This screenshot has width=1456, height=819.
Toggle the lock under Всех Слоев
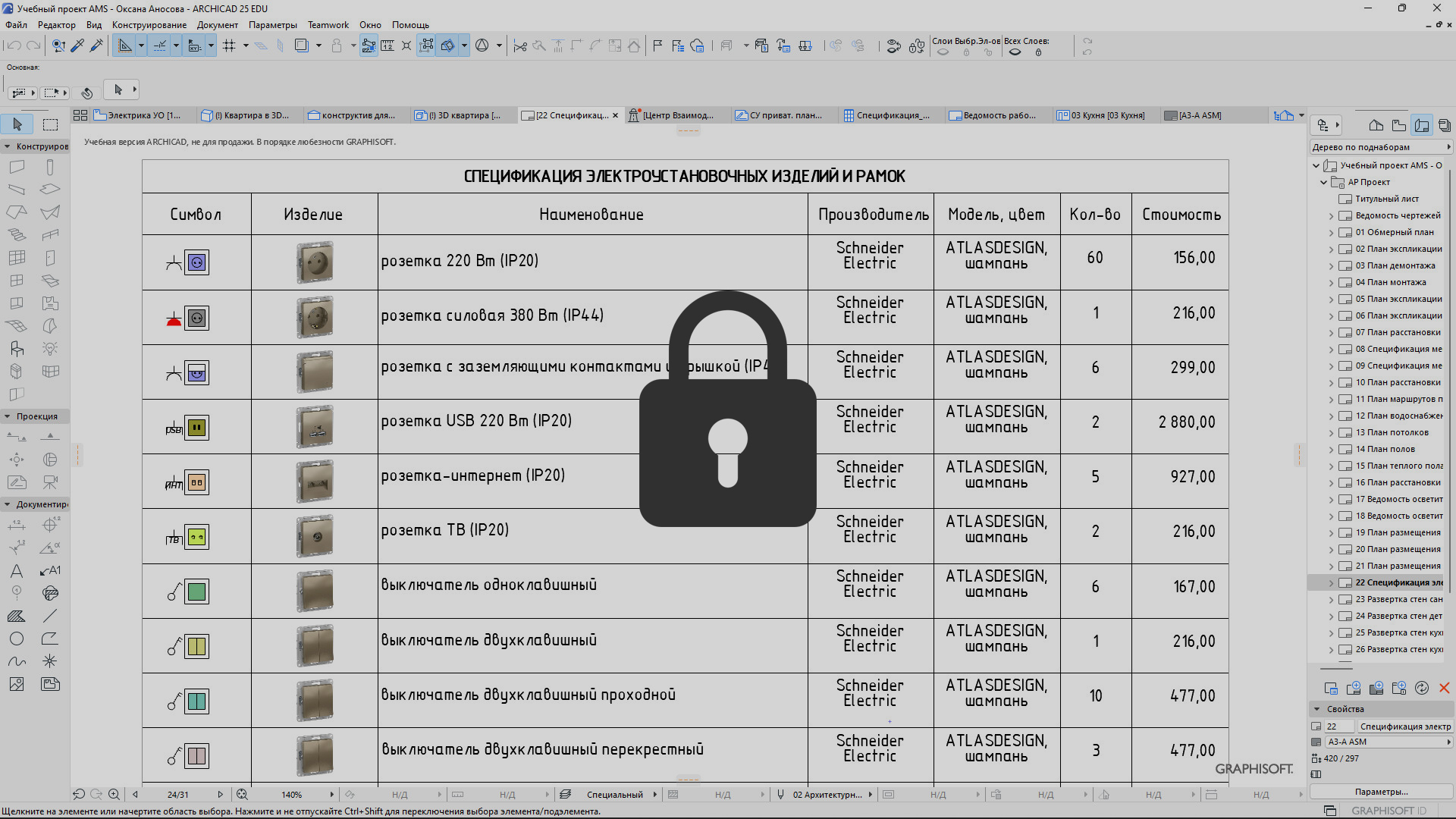[1038, 52]
